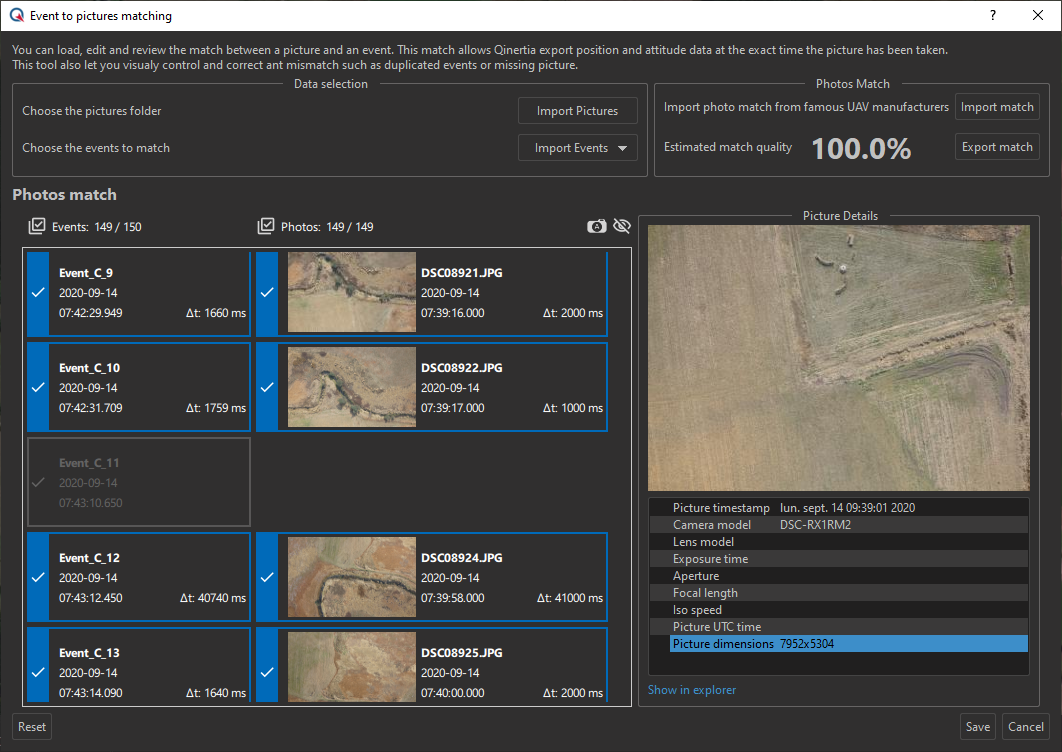The image size is (1062, 752).
Task: Click the Qinertia logo in title bar
Action: 16,16
